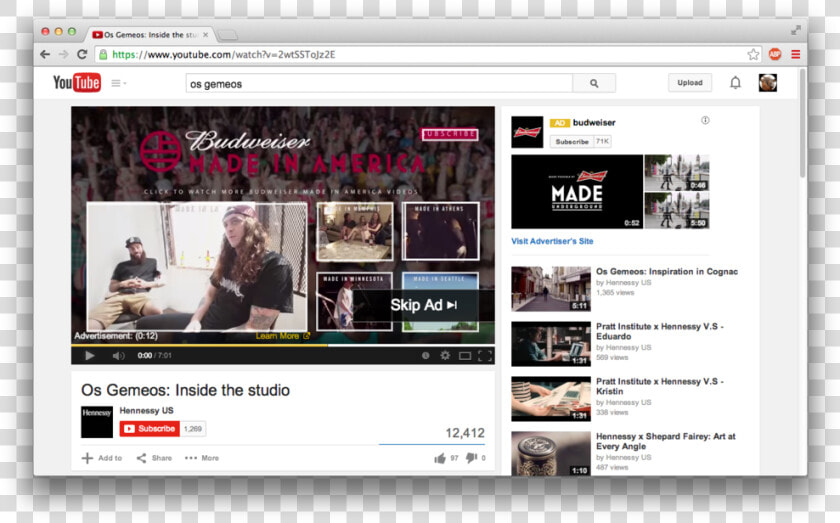Click the browser window fullscreen arrows icon
Image resolution: width=840 pixels, height=523 pixels.
(x=796, y=31)
